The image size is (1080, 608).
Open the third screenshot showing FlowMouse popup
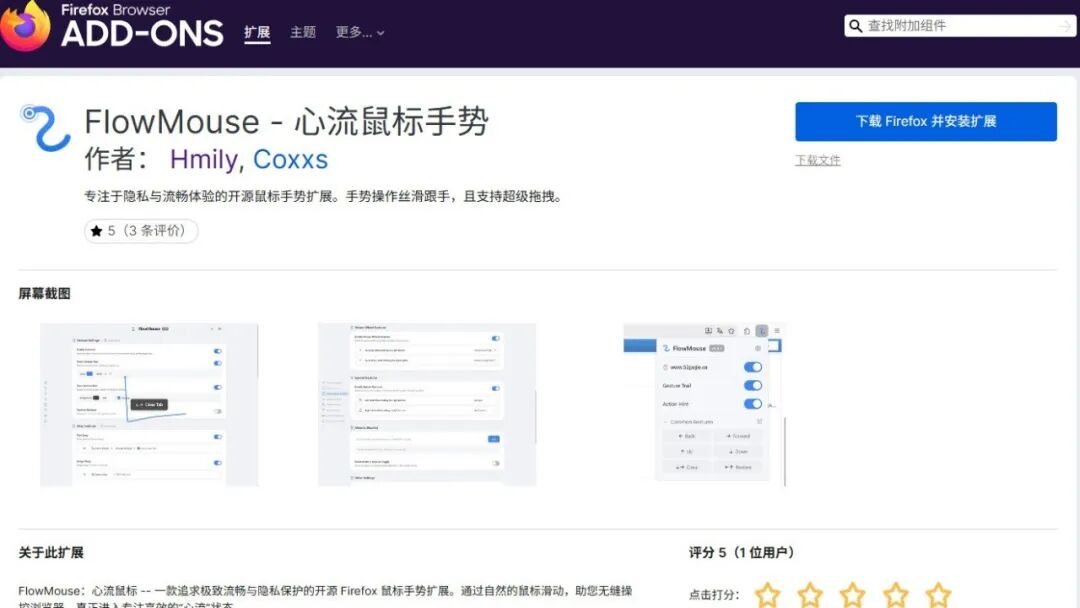pyautogui.click(x=704, y=405)
